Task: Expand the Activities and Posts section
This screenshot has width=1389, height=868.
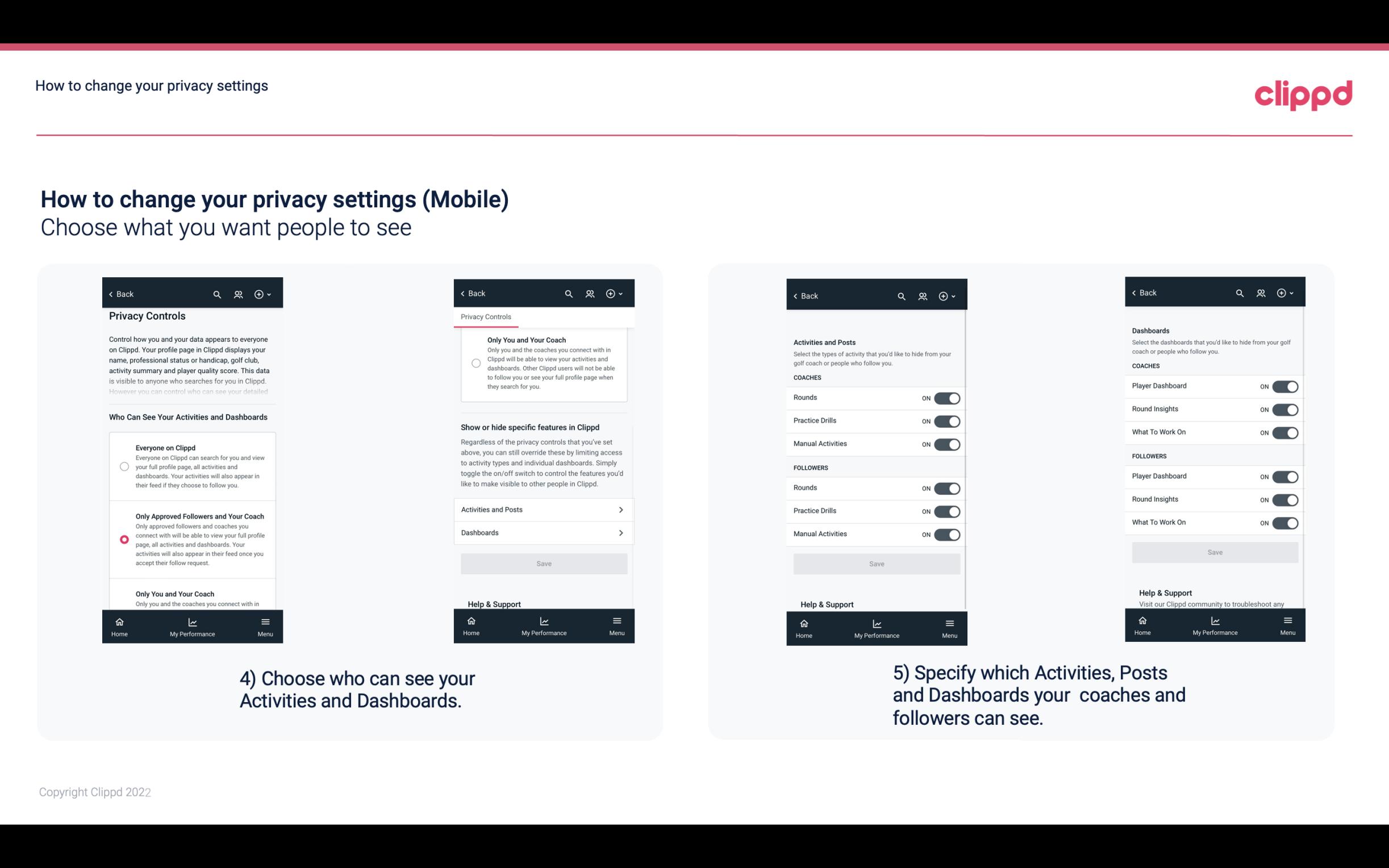Action: pos(543,509)
